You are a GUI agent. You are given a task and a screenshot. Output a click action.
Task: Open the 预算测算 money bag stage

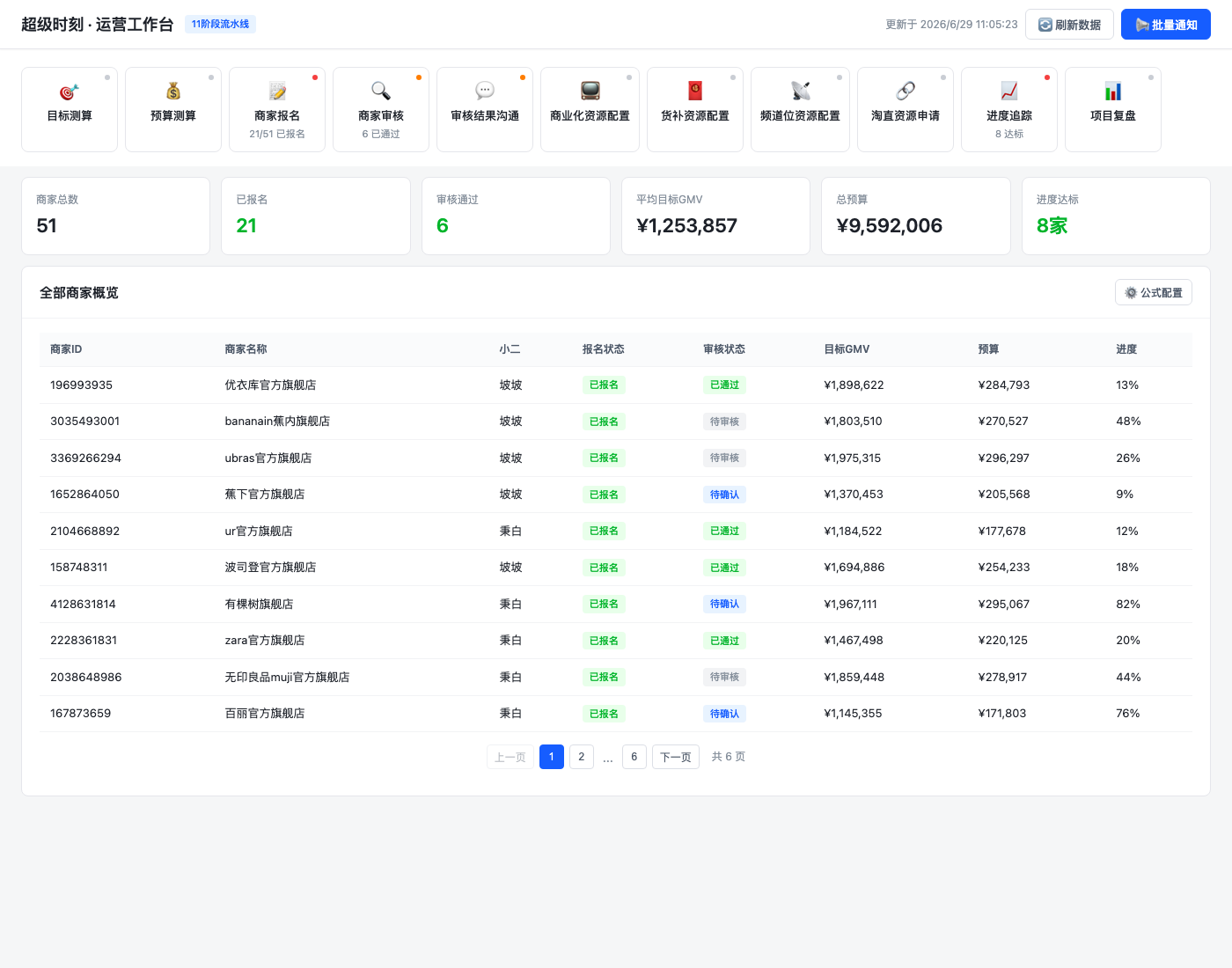point(173,110)
